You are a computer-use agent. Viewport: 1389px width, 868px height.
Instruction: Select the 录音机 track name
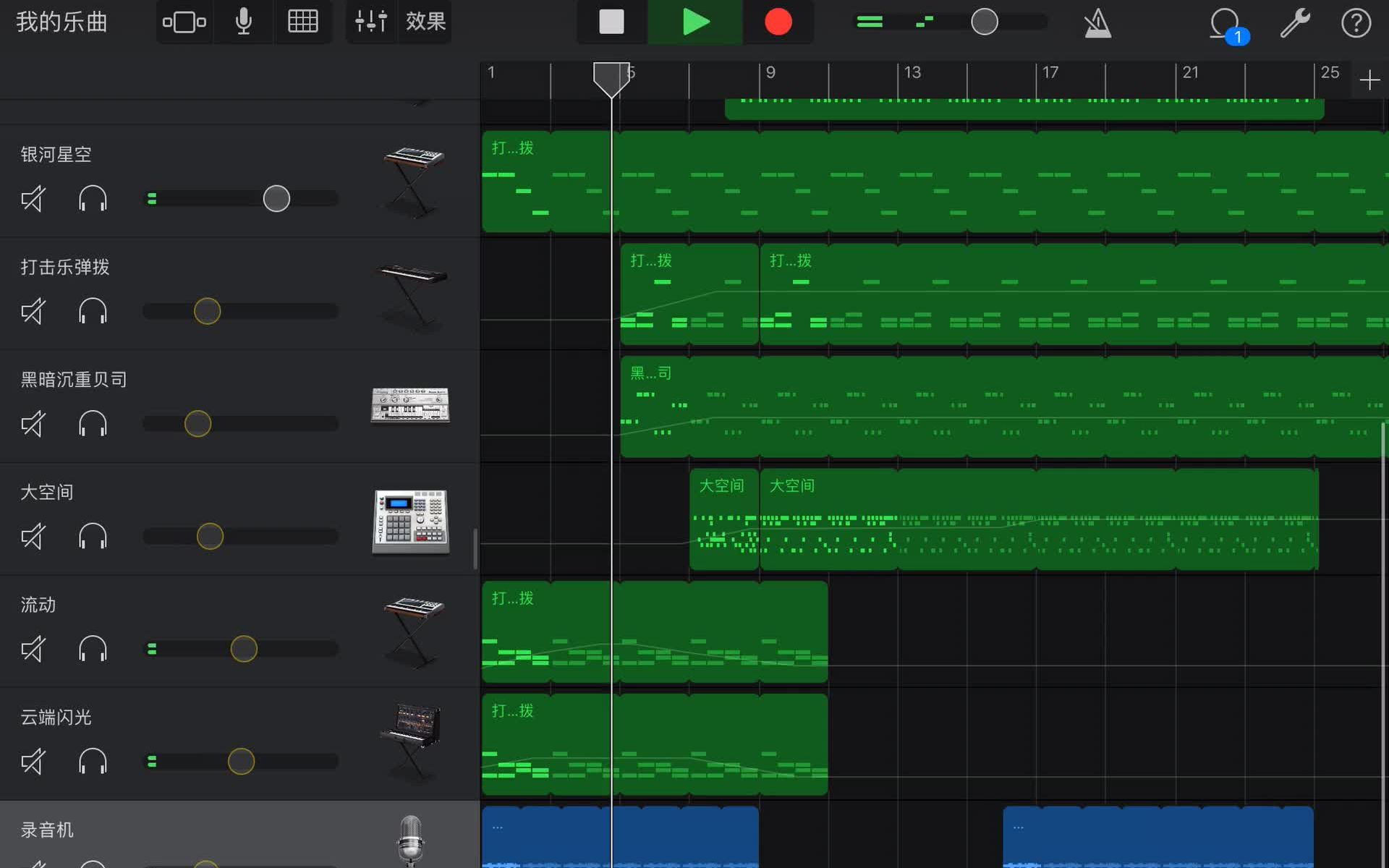47,830
